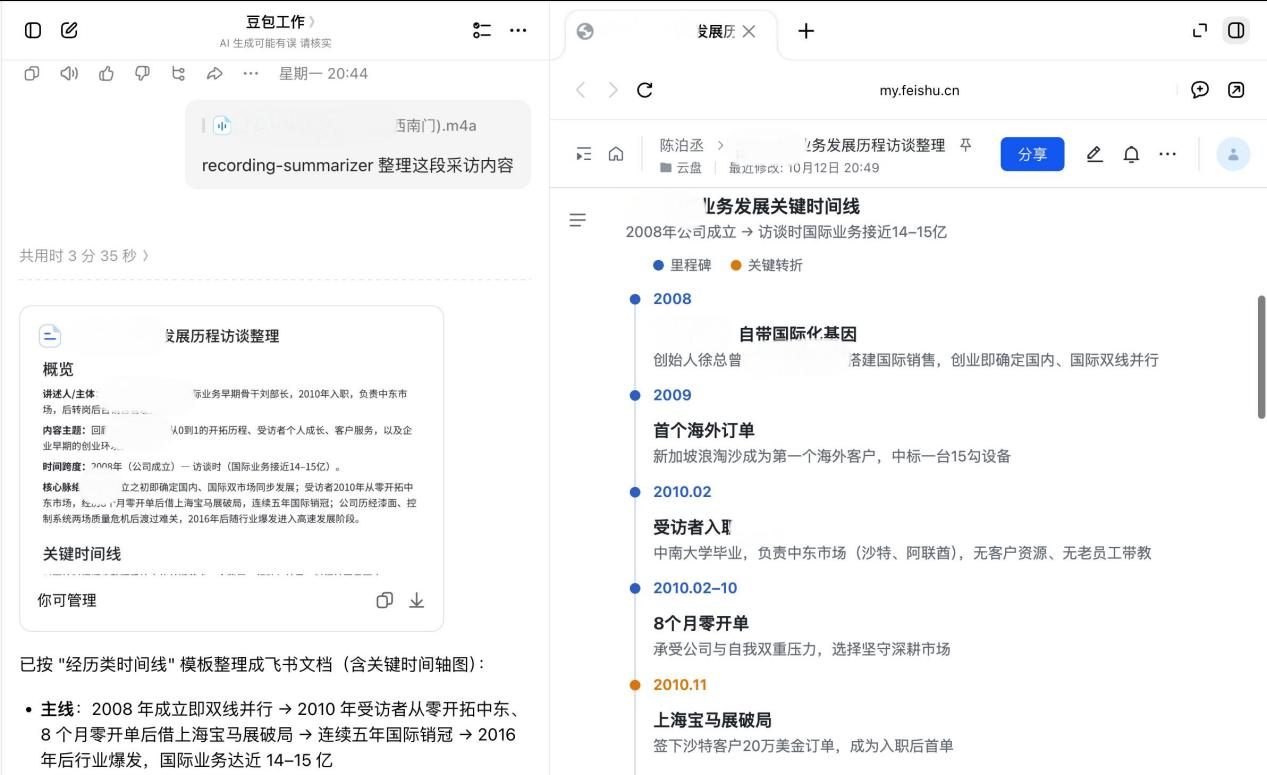Expand the Feishu navigation sidebar
The height and width of the screenshot is (775, 1267).
pos(584,154)
